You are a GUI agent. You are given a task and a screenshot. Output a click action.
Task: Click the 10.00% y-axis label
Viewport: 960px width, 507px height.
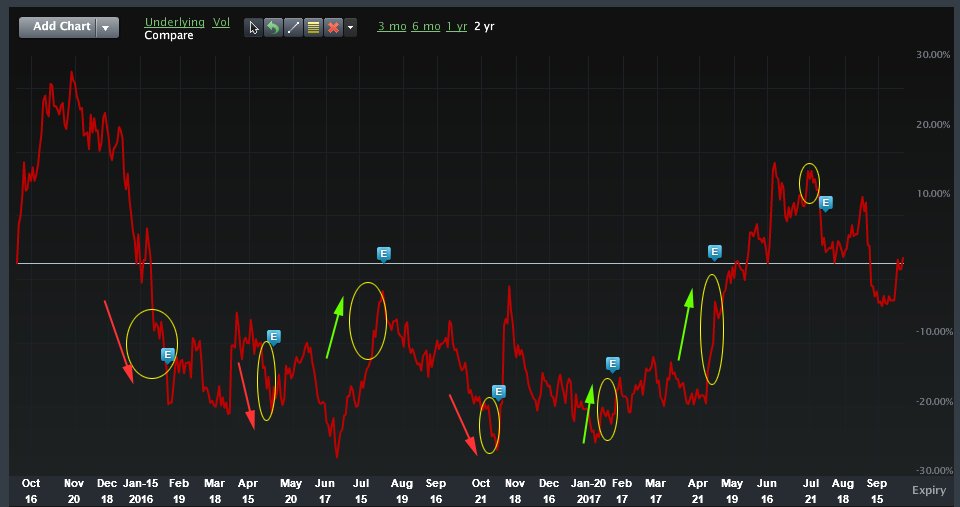click(933, 193)
